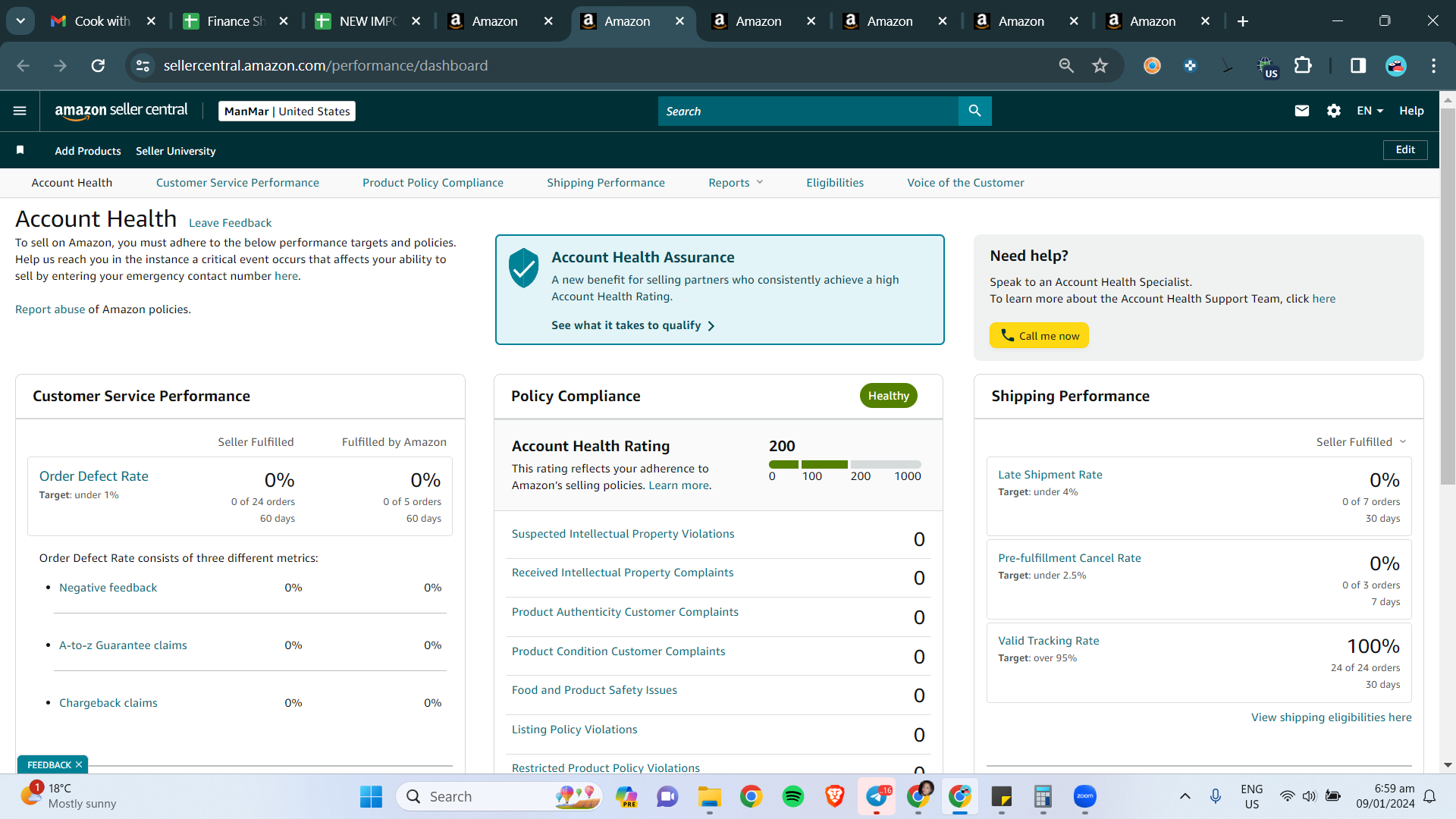Click the ManMar United States account selector
Viewport: 1456px width, 819px height.
pos(287,111)
